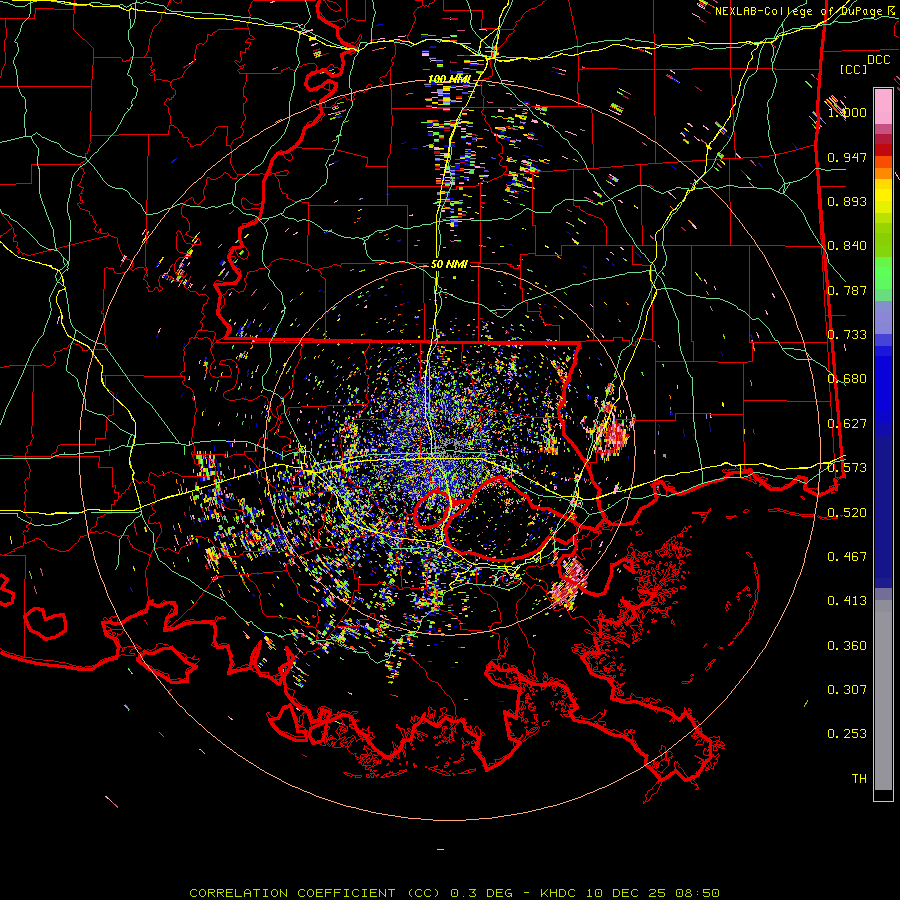900x900 pixels.
Task: Click the DCC label above the color scale
Action: coord(878,60)
